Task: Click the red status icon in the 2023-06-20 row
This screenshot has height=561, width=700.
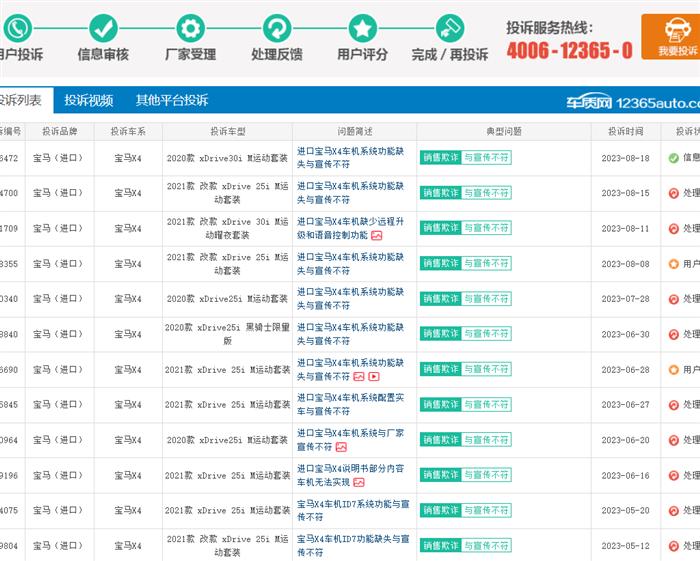Action: point(674,440)
